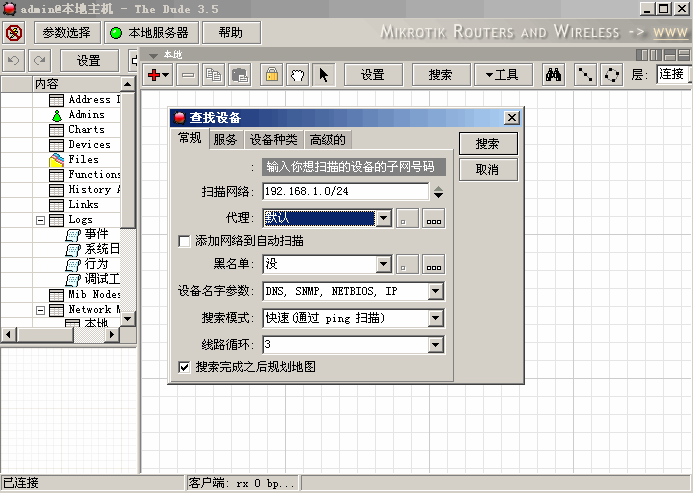Click the paste icon in the map toolbar
This screenshot has height=493, width=693.
(240, 75)
